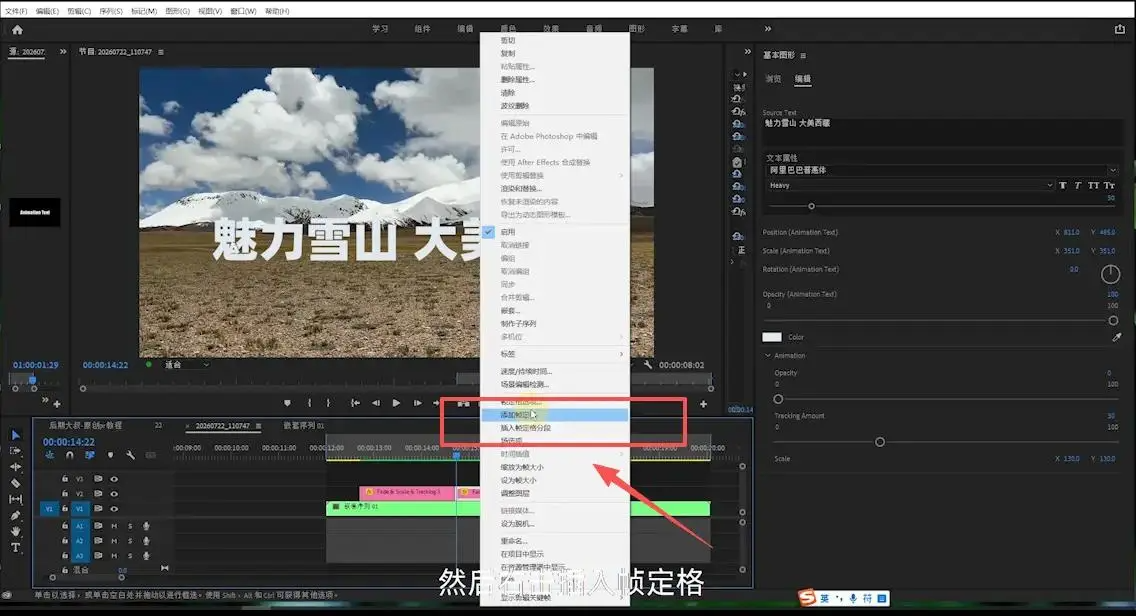Hide track V2 with eye icon
The image size is (1136, 616).
114,494
